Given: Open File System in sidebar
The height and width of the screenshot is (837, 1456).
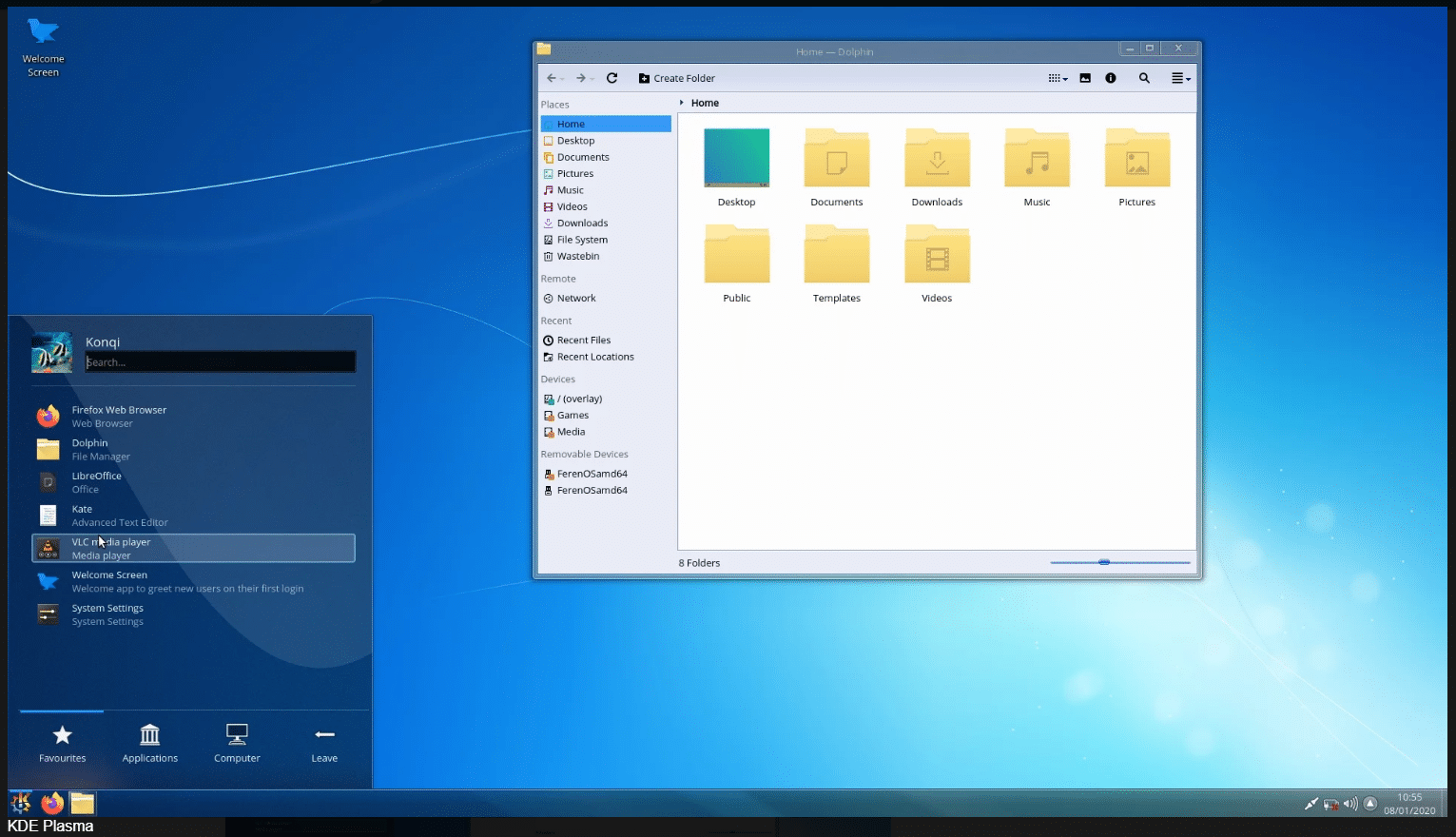Looking at the screenshot, I should [606, 240].
